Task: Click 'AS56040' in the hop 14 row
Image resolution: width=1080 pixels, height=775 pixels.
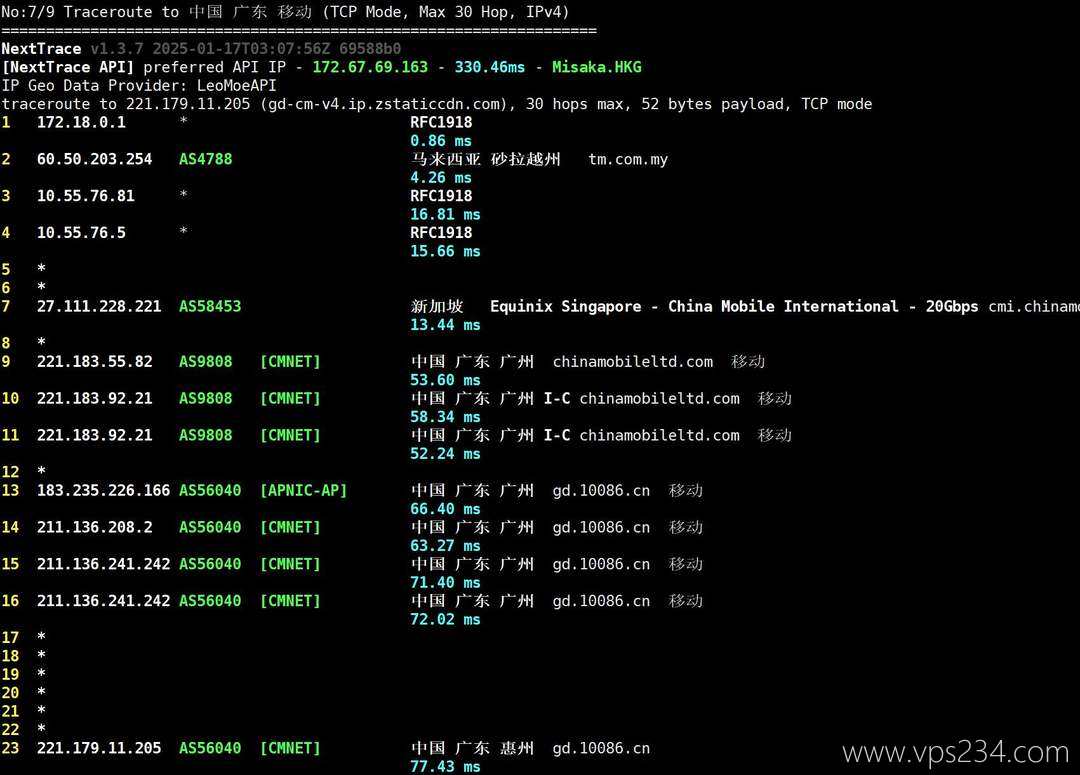Action: 210,528
